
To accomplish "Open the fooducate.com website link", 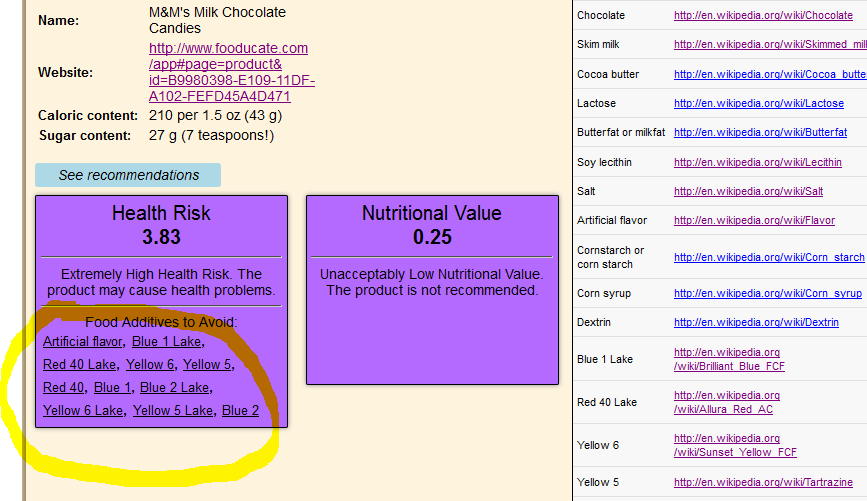I will coord(232,72).
